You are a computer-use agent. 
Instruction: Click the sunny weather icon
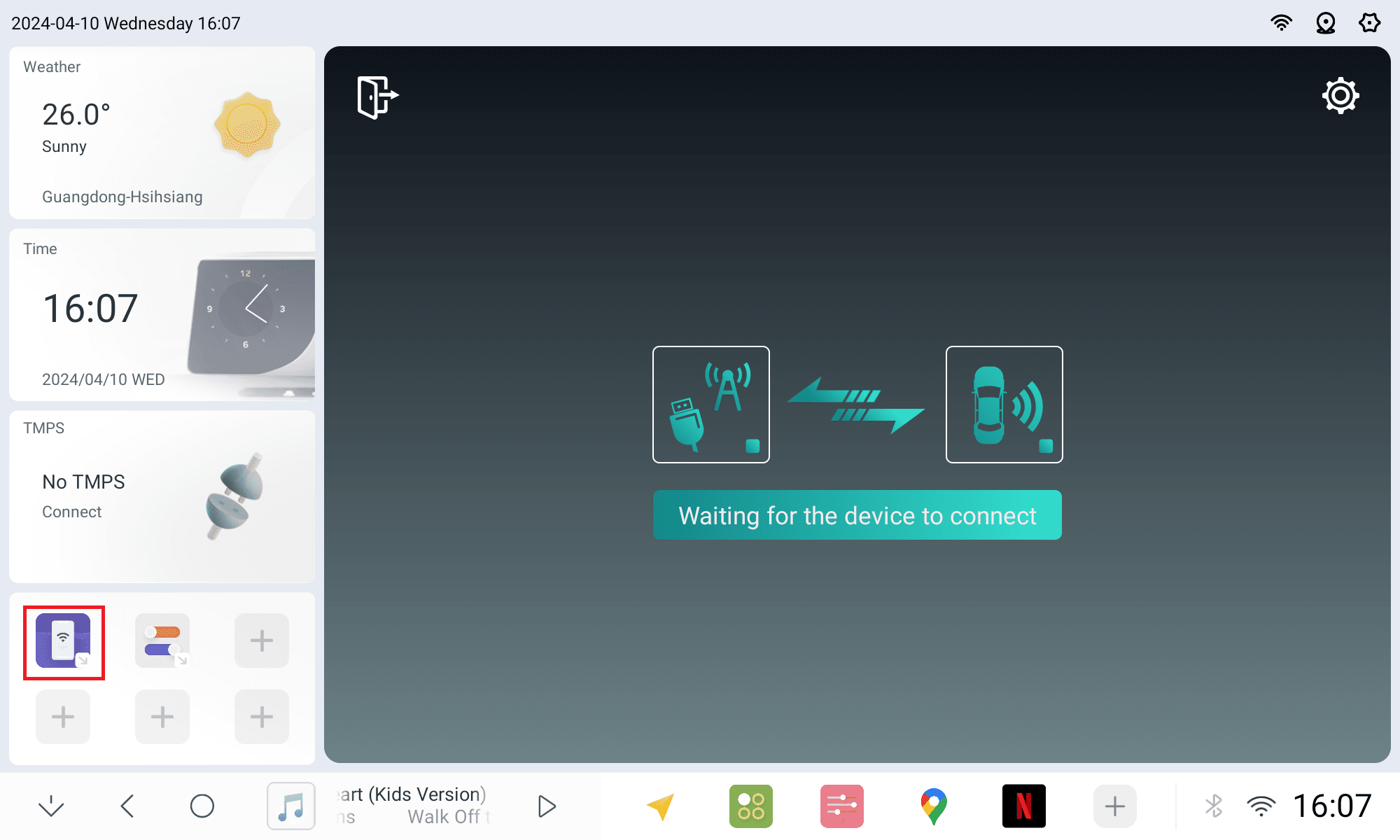pos(247,125)
